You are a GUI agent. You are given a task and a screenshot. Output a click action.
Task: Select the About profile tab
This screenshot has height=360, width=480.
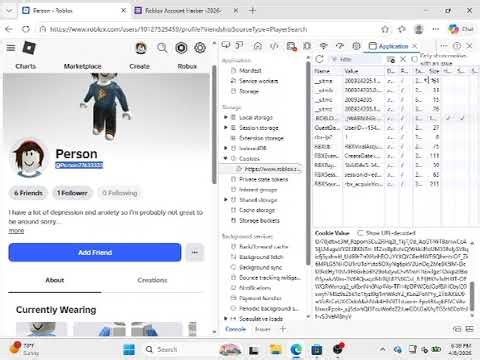coord(55,280)
